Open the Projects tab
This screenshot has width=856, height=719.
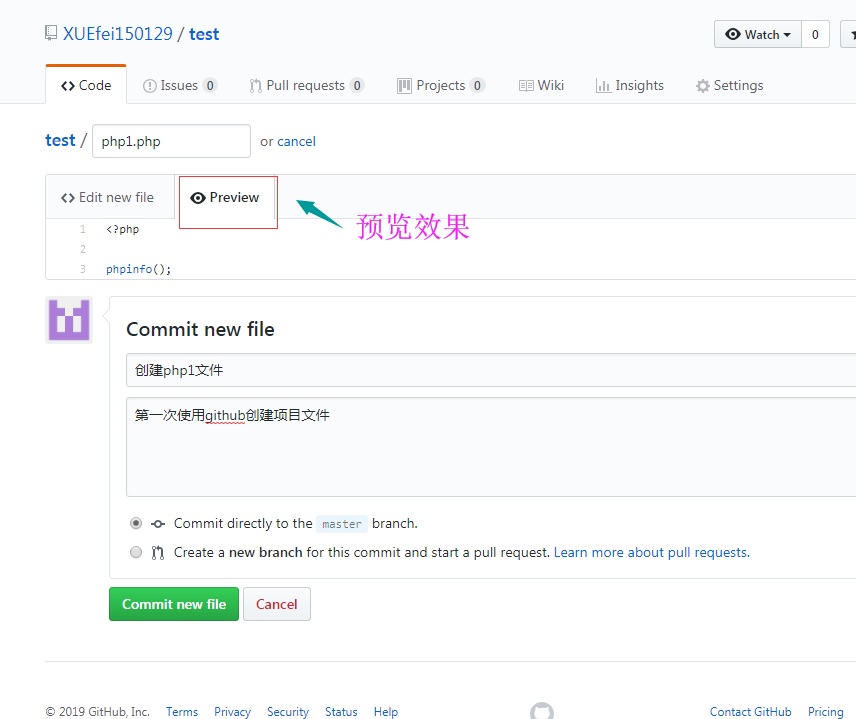tap(441, 85)
